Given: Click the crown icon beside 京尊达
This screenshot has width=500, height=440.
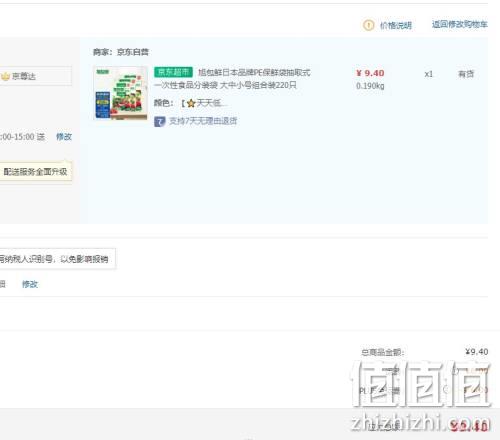Looking at the screenshot, I should click(5, 76).
